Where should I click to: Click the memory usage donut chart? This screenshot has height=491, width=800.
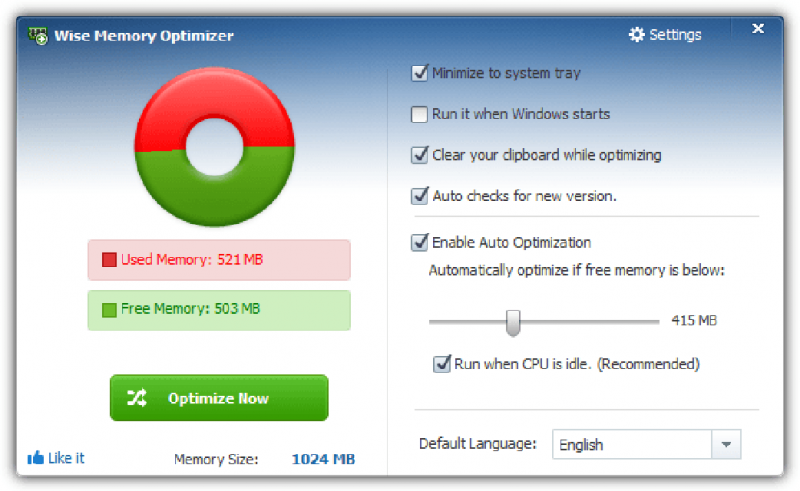pos(213,146)
